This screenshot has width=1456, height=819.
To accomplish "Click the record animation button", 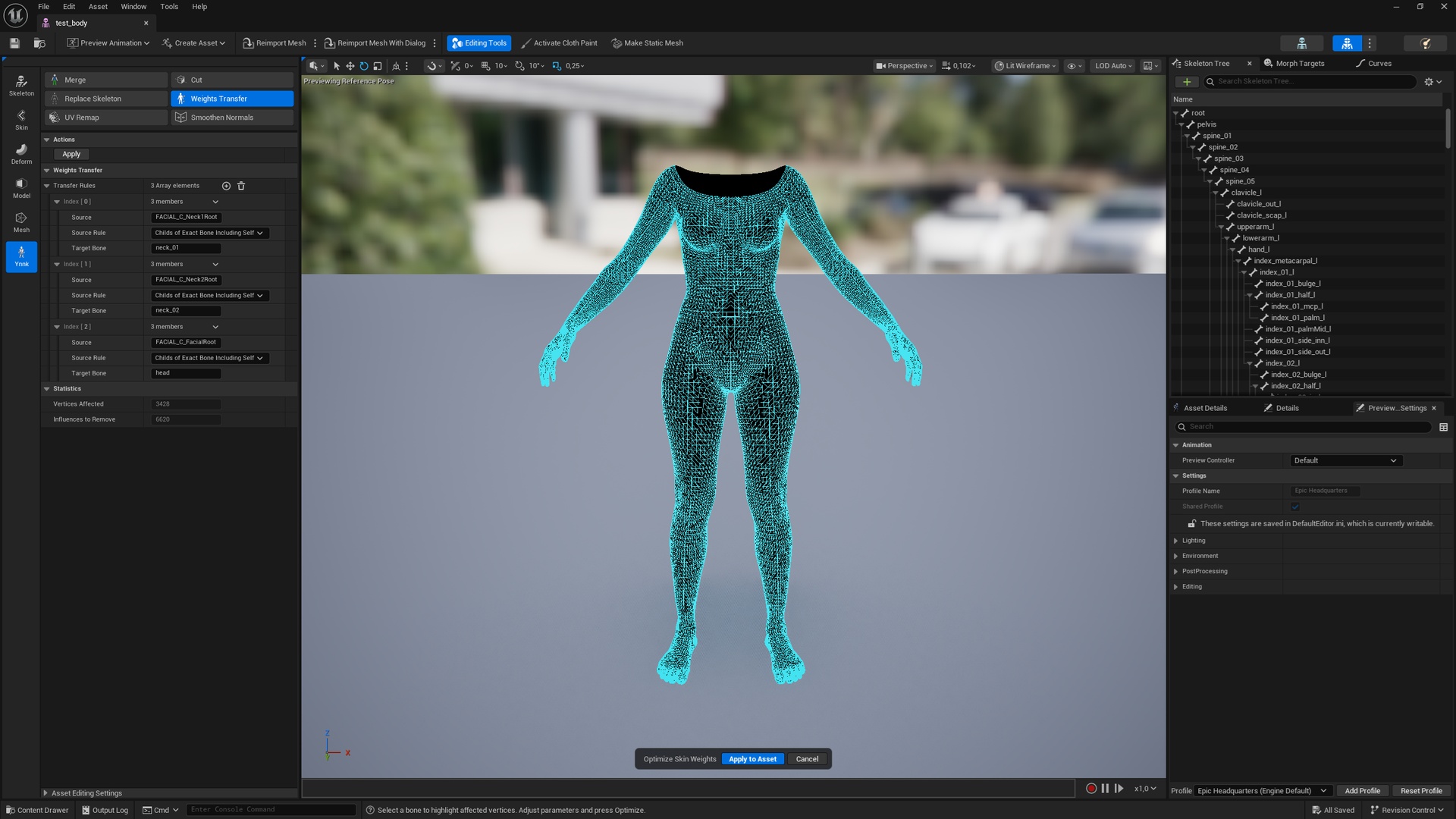I will click(1091, 789).
